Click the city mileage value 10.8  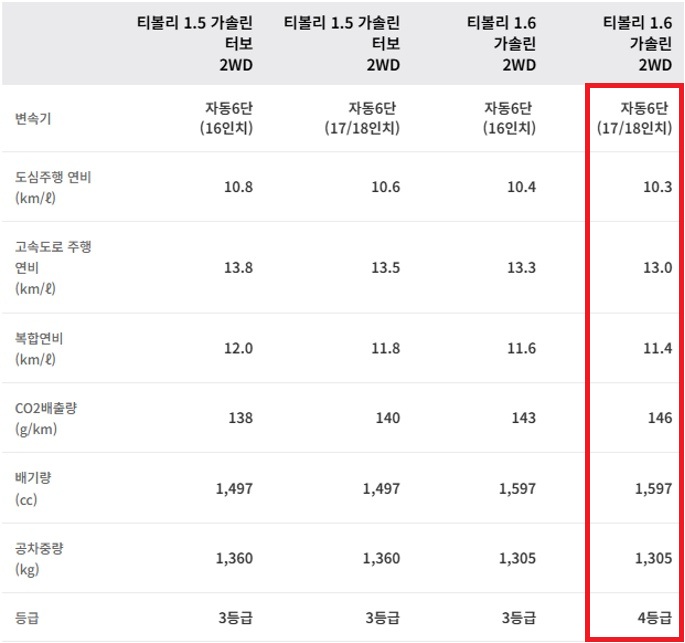(x=239, y=187)
